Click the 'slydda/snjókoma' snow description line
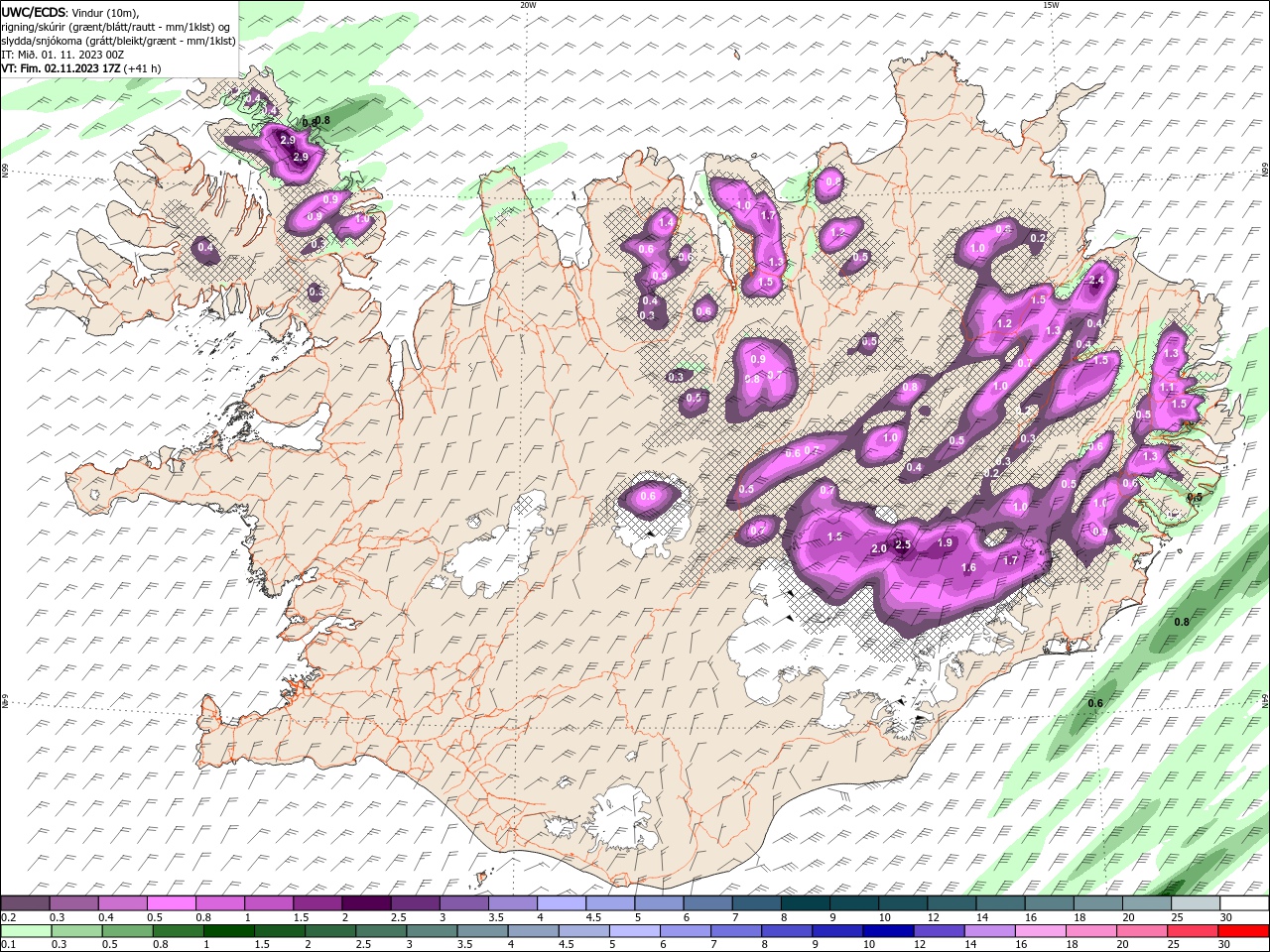 118,41
